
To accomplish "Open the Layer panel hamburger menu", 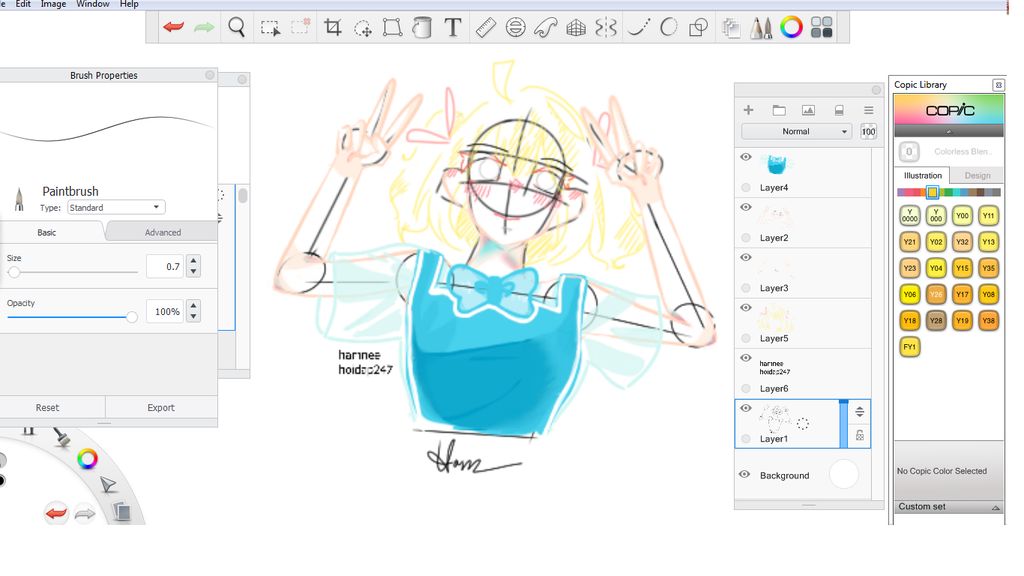I will [868, 110].
